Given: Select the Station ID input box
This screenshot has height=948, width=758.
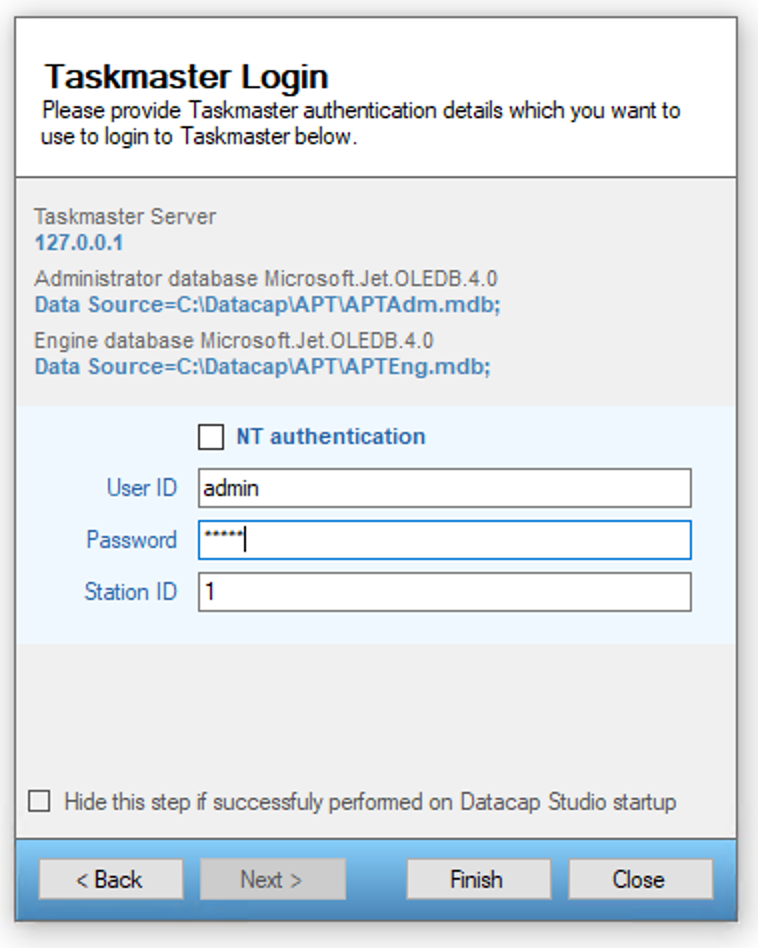Looking at the screenshot, I should tap(444, 592).
